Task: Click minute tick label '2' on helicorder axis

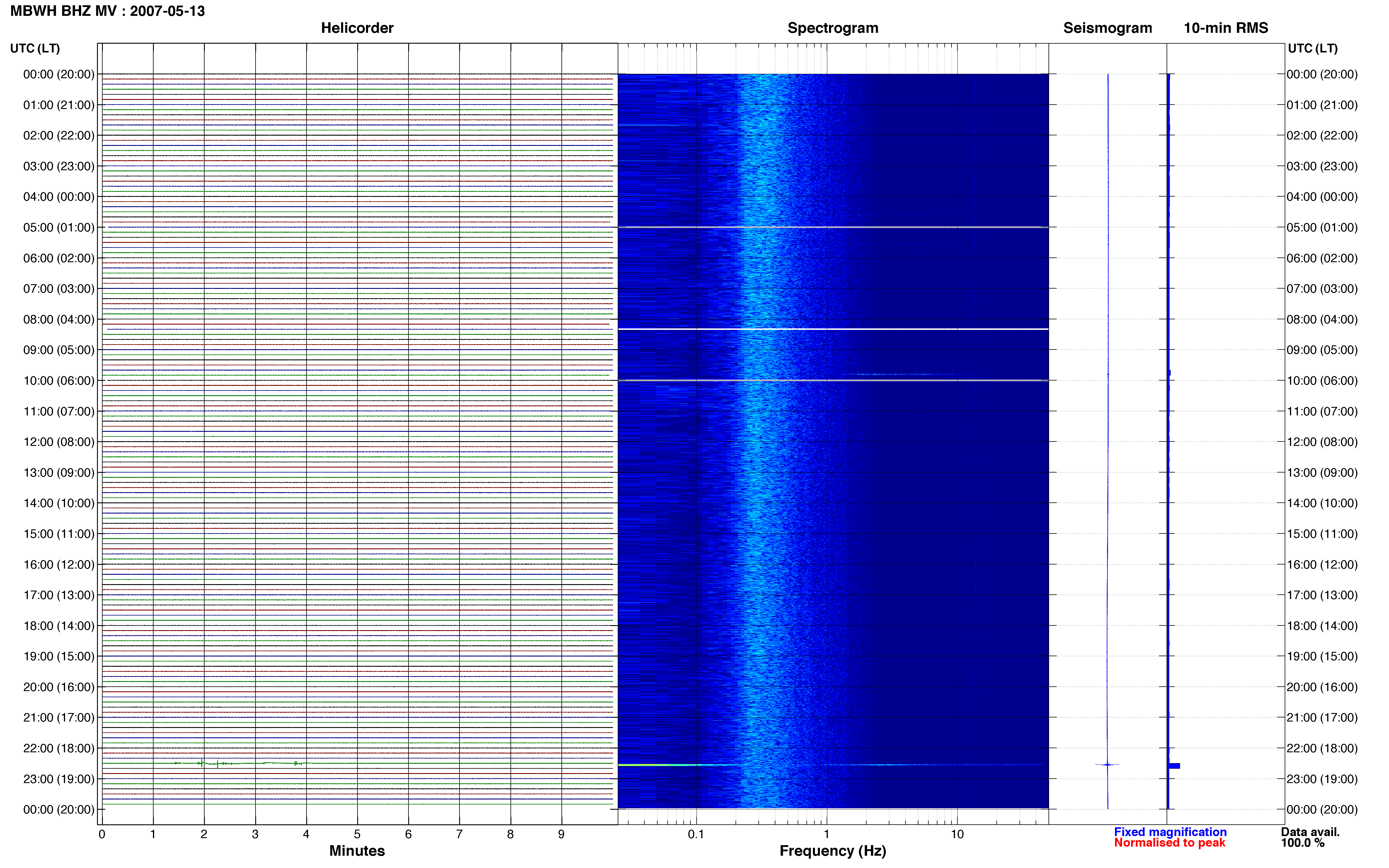Action: [204, 834]
